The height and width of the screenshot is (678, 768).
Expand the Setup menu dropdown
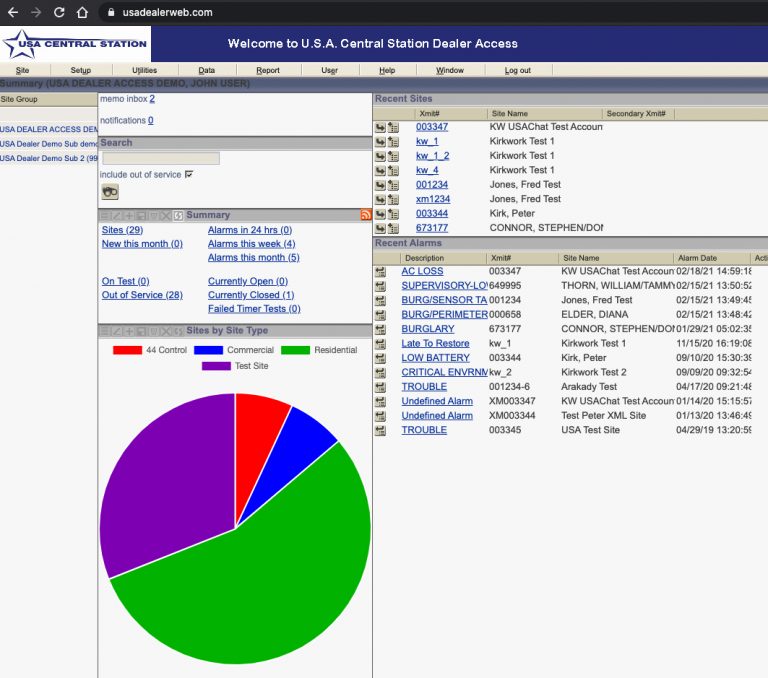point(81,70)
